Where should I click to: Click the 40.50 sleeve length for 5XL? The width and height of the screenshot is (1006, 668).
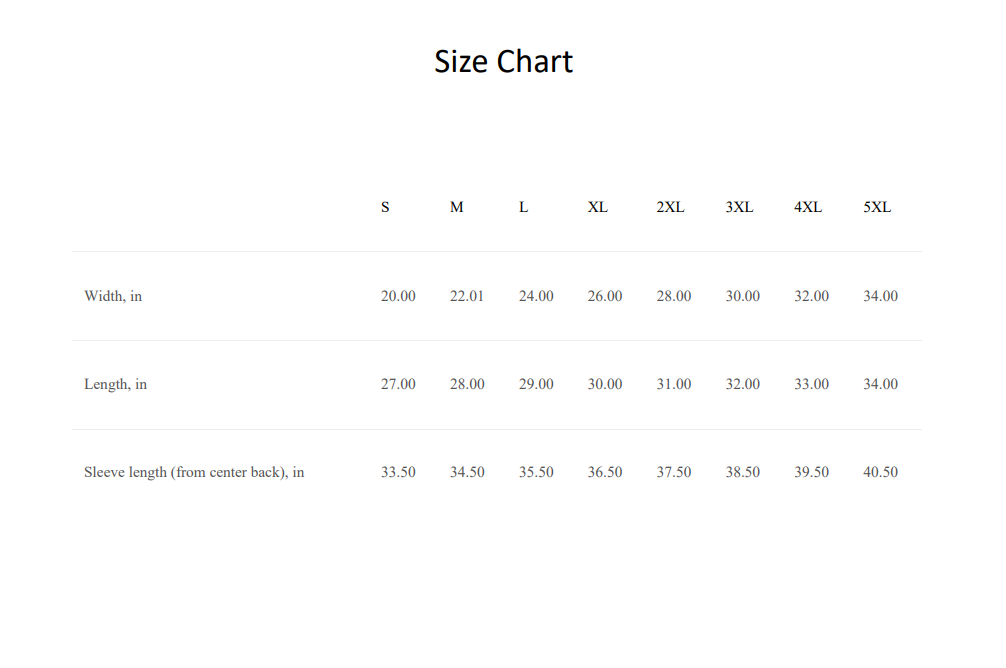[x=880, y=472]
